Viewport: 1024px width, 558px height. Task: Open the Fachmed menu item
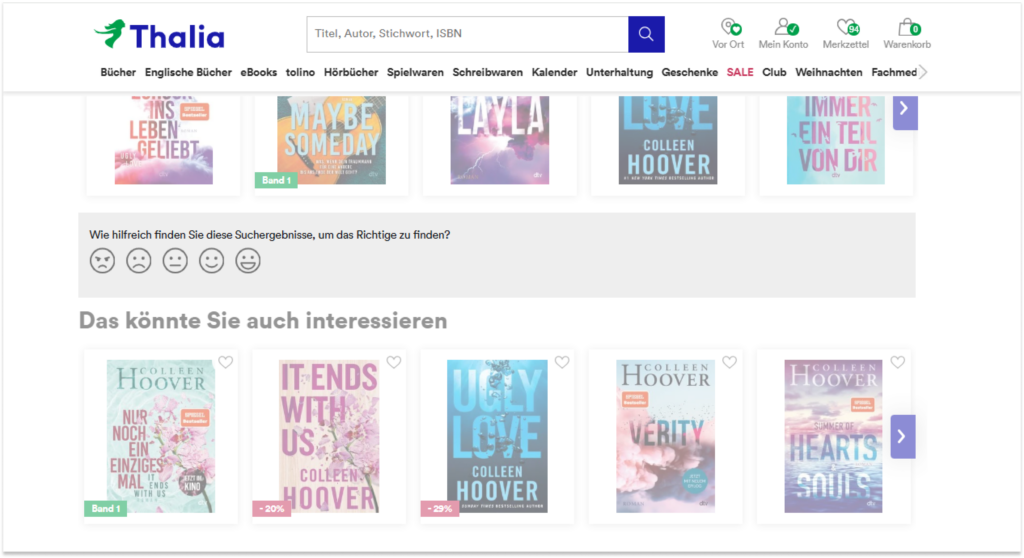894,73
